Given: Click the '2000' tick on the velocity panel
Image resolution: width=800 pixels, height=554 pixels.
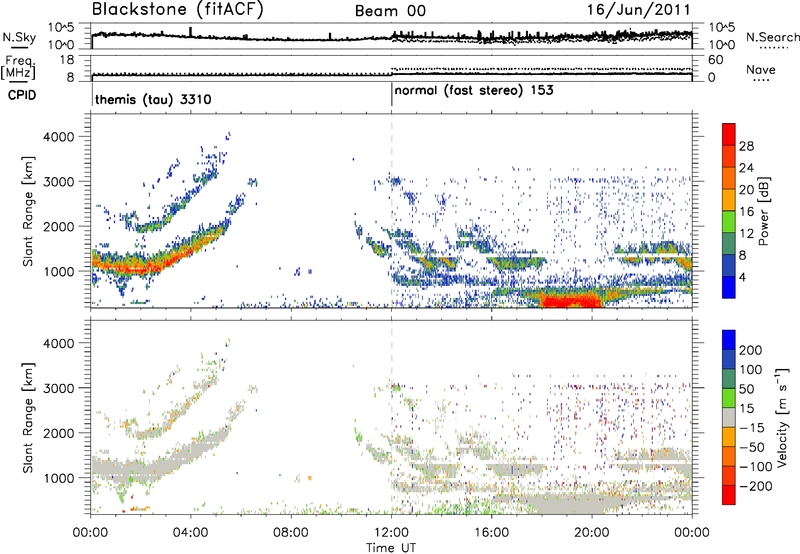Looking at the screenshot, I should point(59,433).
